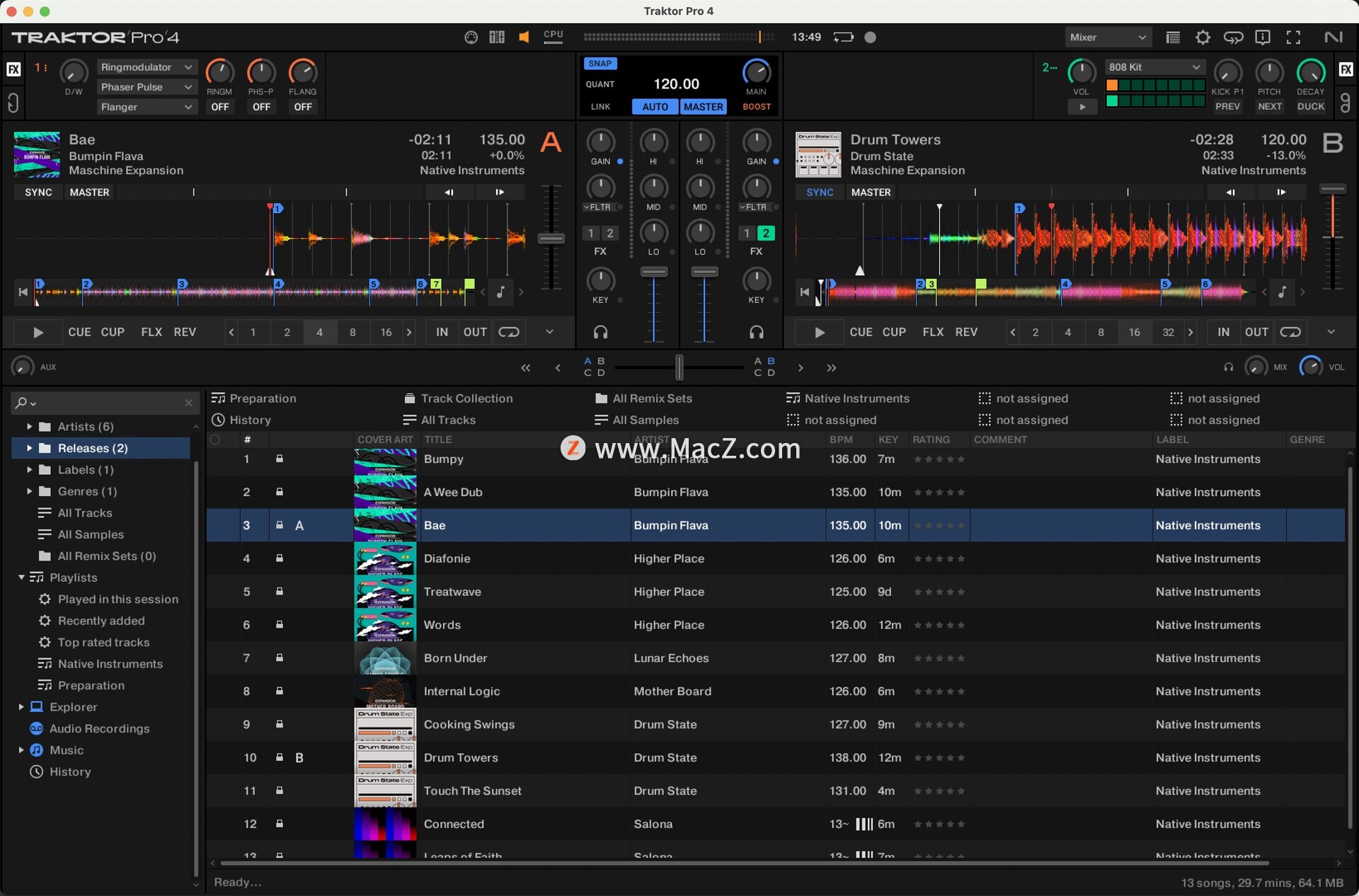Expand deck A advanced panel chevron
1359x896 pixels.
pyautogui.click(x=549, y=332)
